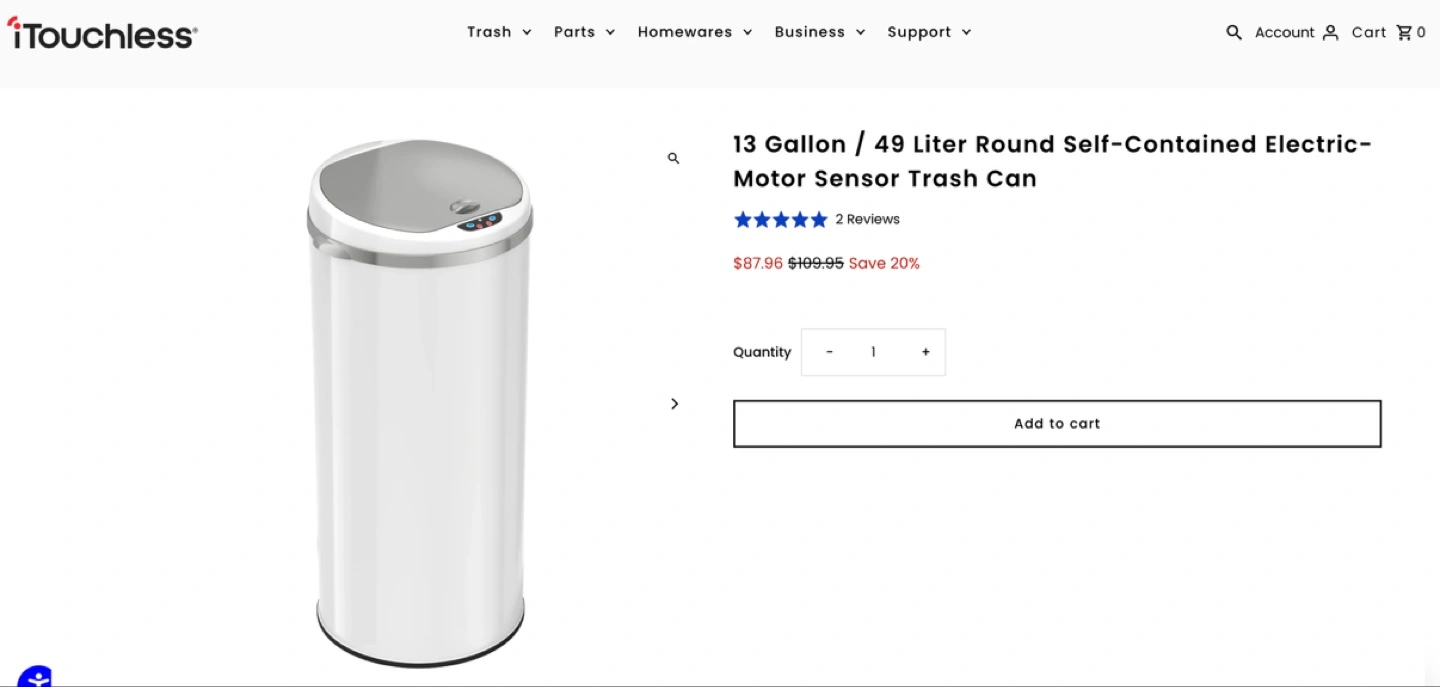Open the search magnifier icon in header
The image size is (1440, 687).
pos(1234,32)
